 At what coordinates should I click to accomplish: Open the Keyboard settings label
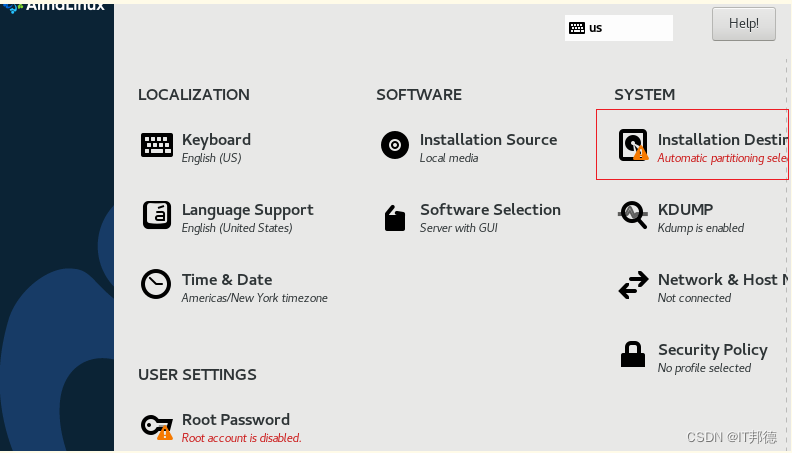pyautogui.click(x=216, y=140)
